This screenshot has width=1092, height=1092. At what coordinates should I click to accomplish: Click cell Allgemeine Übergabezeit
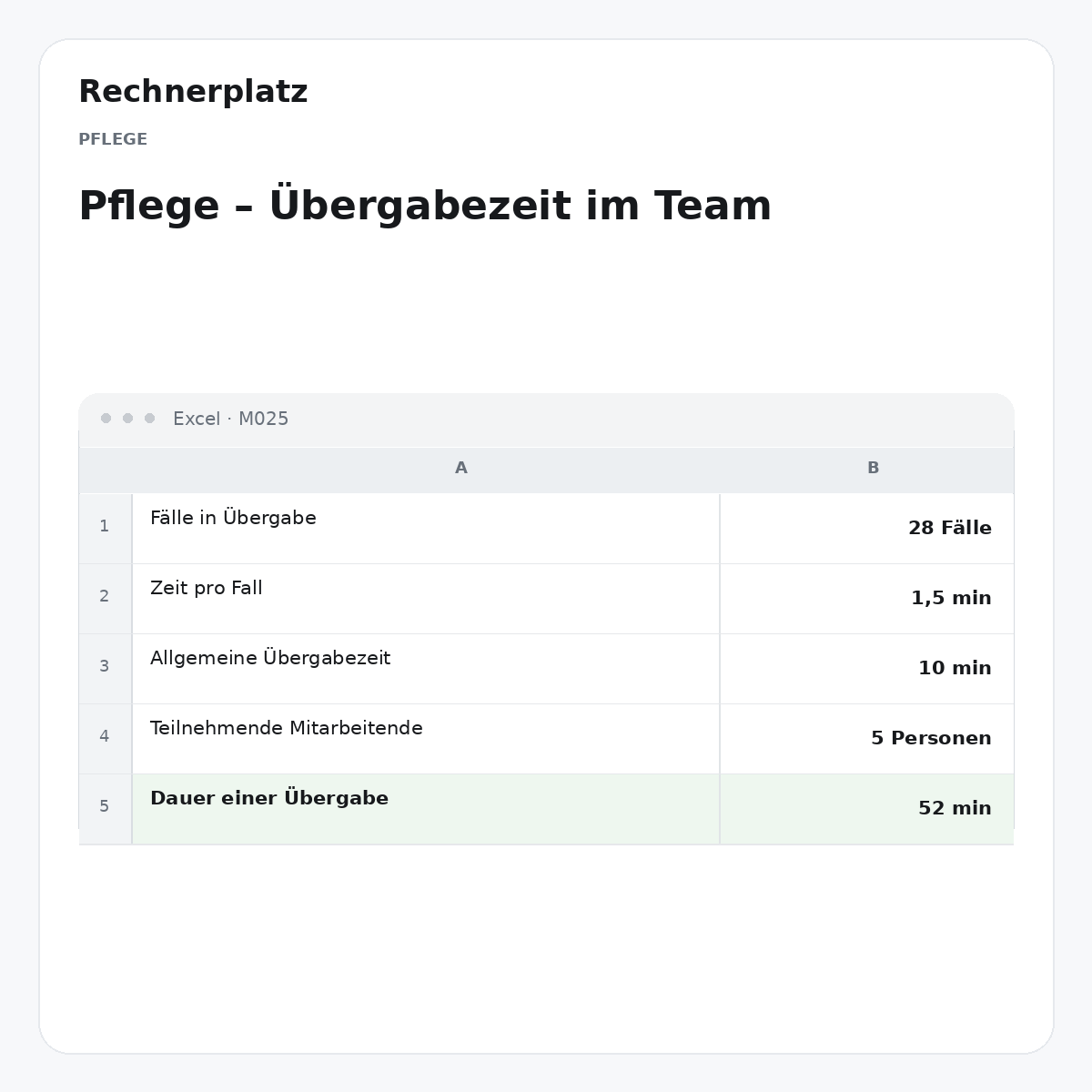click(x=426, y=669)
